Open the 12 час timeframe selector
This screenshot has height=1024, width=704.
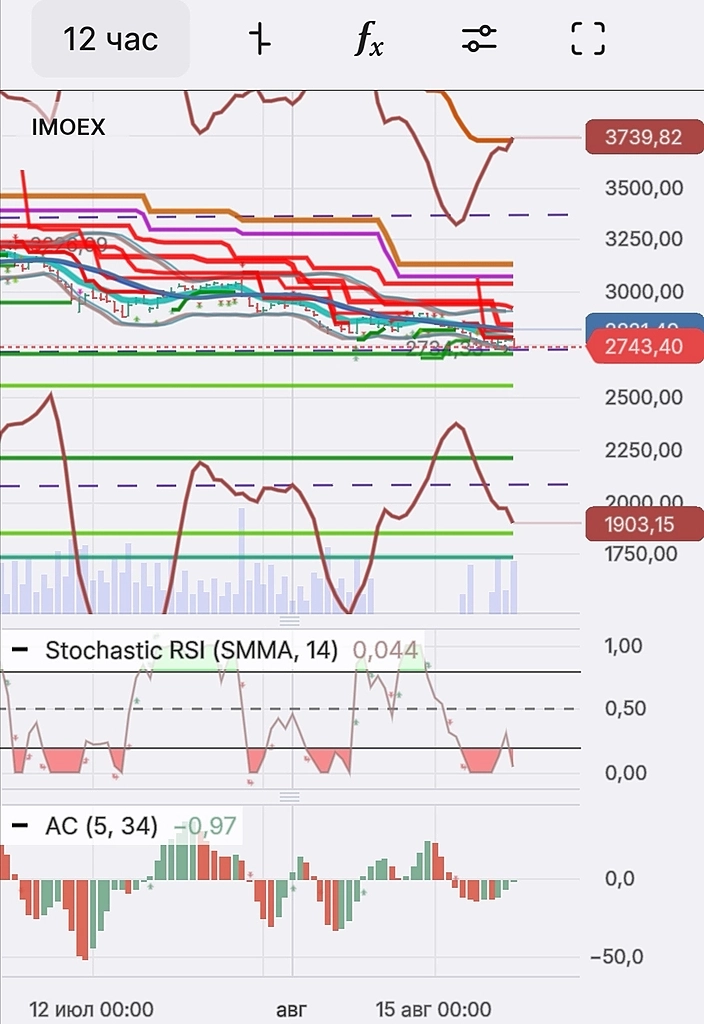tap(110, 39)
